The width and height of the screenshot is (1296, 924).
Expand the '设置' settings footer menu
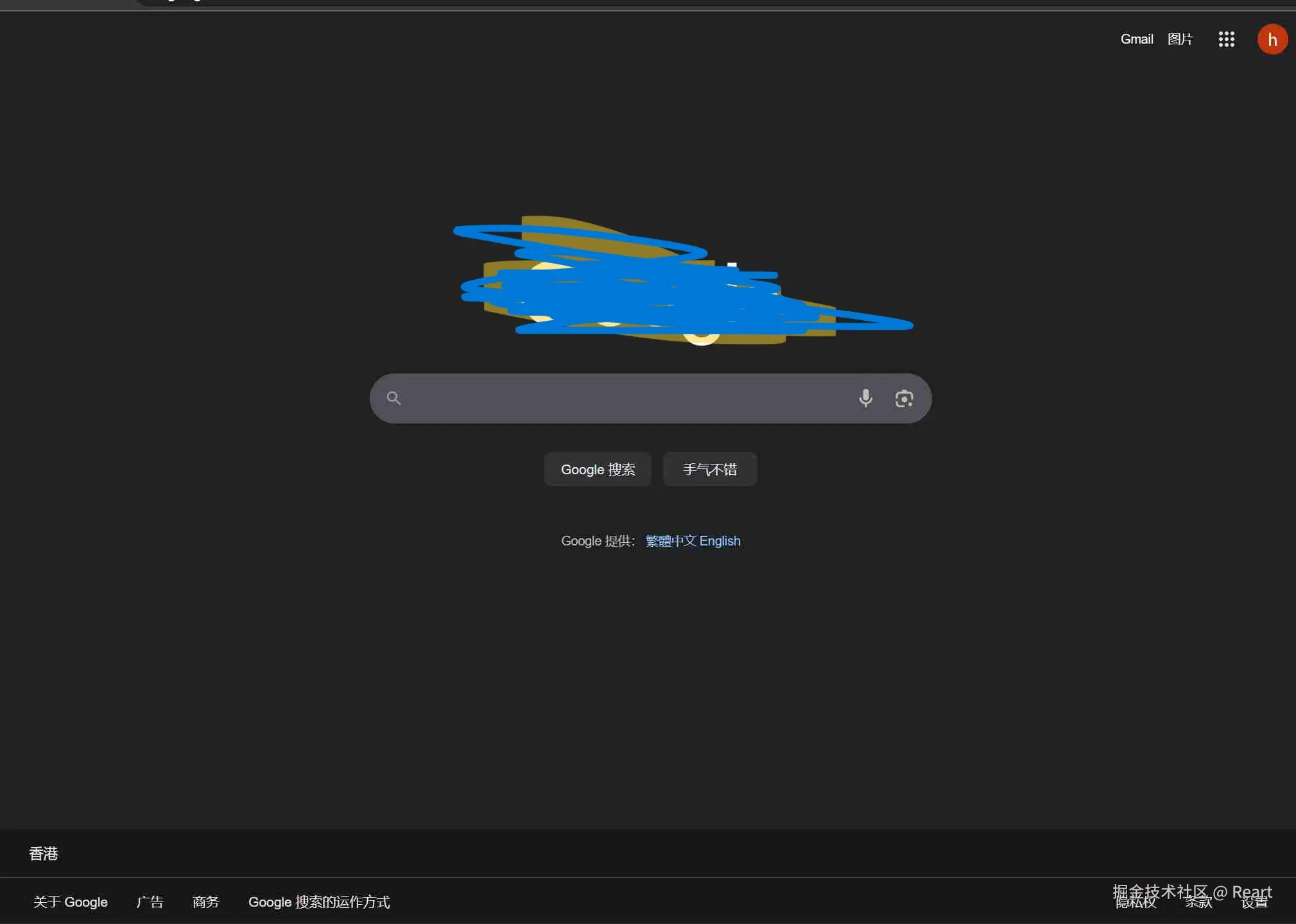tap(1254, 903)
